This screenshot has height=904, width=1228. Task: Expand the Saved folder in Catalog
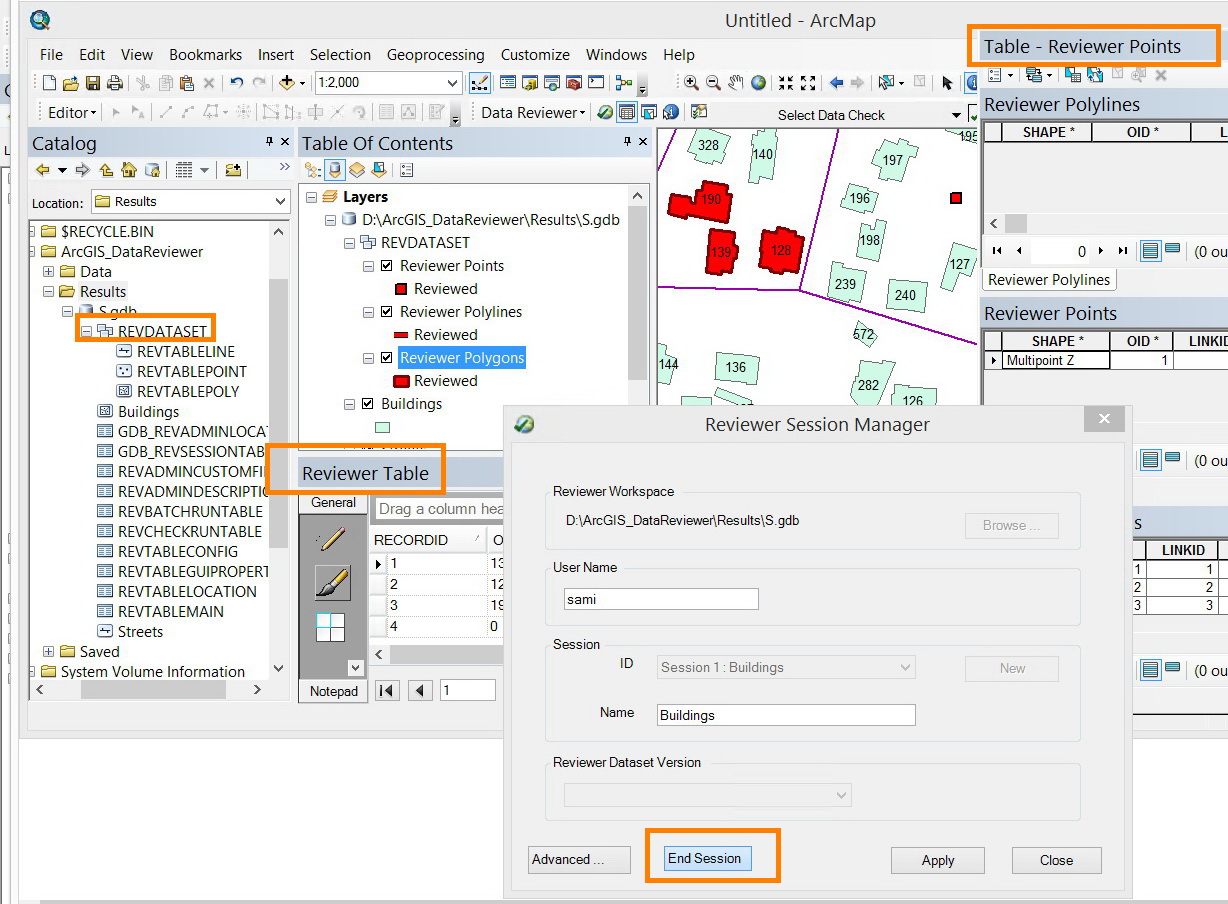pyautogui.click(x=48, y=652)
